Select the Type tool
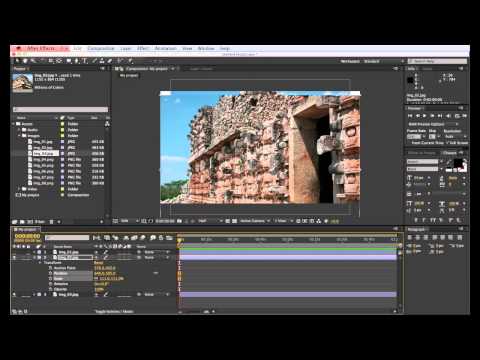 [85, 61]
